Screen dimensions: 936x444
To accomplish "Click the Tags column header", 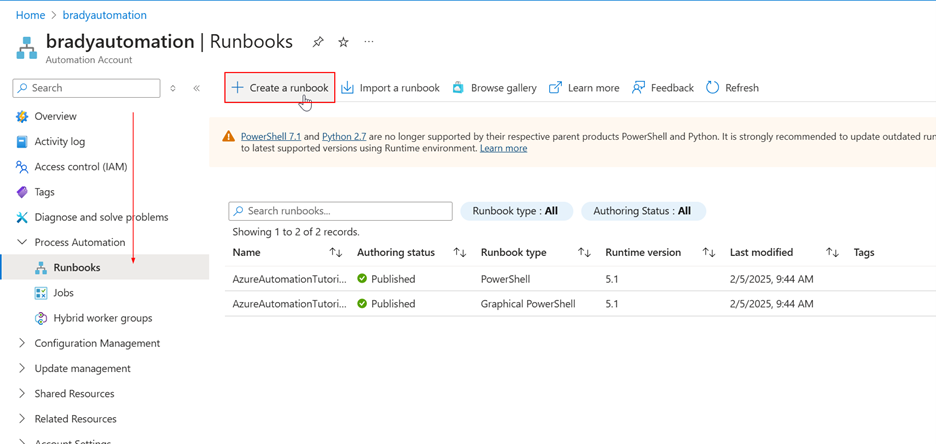I will tap(864, 252).
